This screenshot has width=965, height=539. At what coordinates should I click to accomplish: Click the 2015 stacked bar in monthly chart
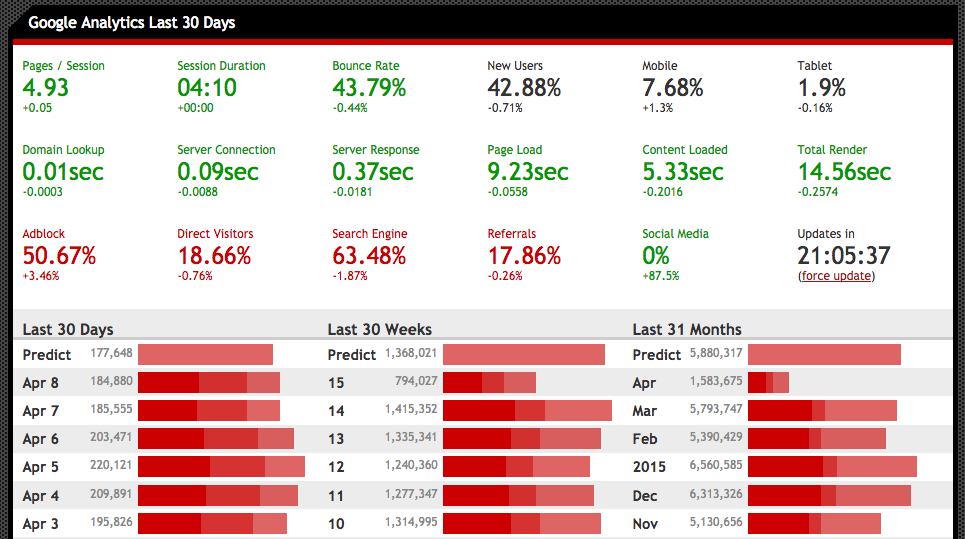point(833,467)
